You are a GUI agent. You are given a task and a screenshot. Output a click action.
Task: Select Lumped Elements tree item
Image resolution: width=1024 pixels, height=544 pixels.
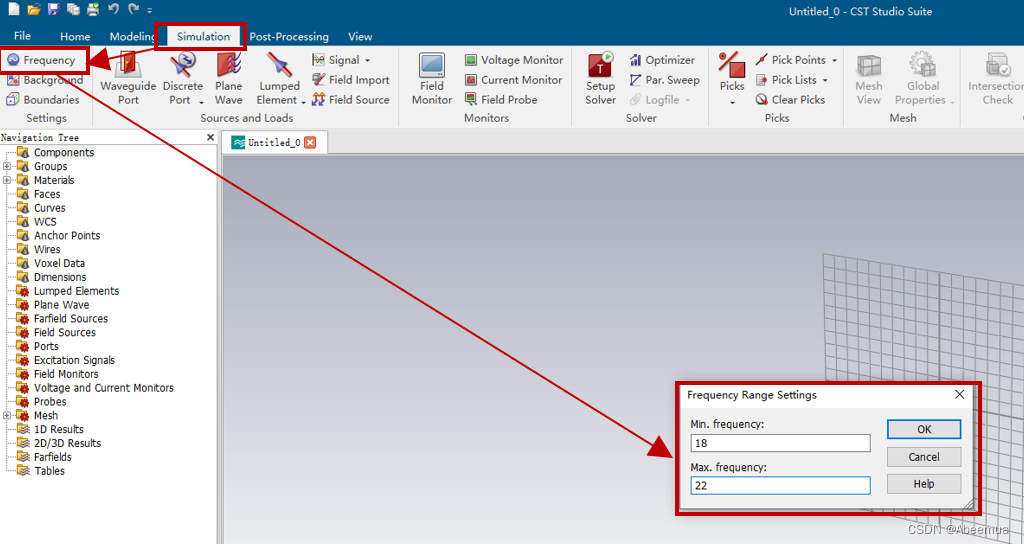pos(76,291)
